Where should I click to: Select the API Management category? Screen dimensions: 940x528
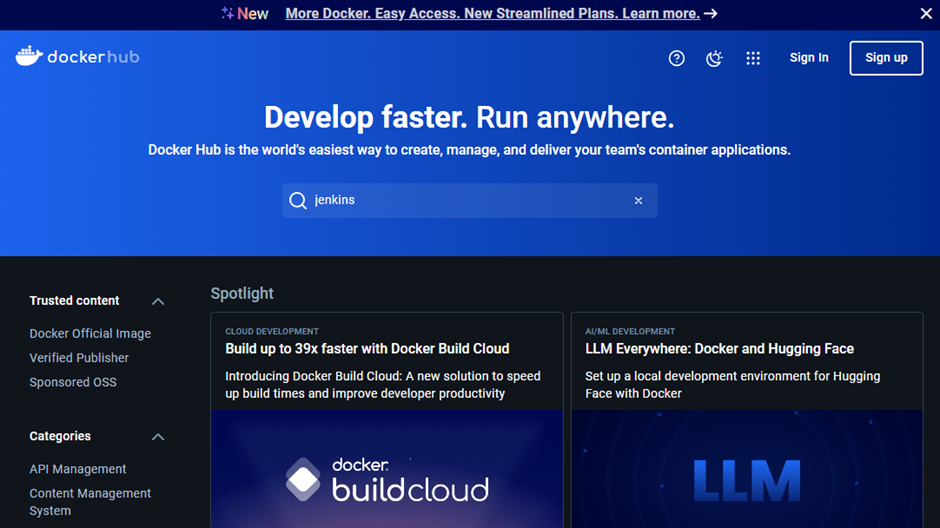point(78,469)
